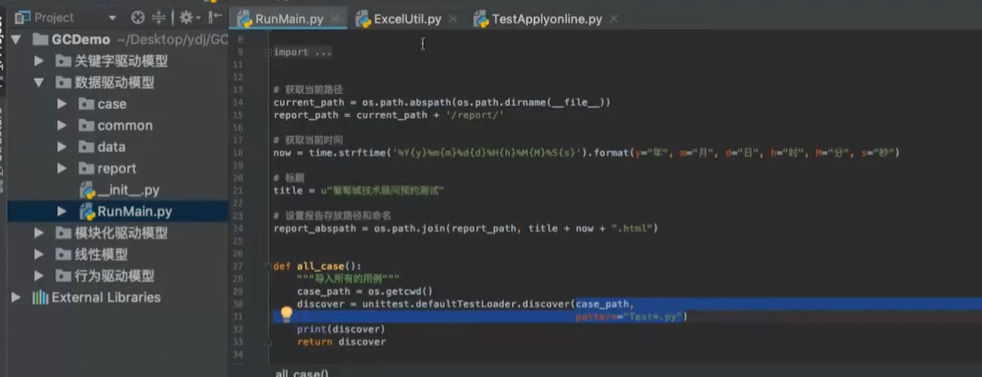
Task: Switch to the ExcelUtil.py tab
Action: click(x=406, y=19)
